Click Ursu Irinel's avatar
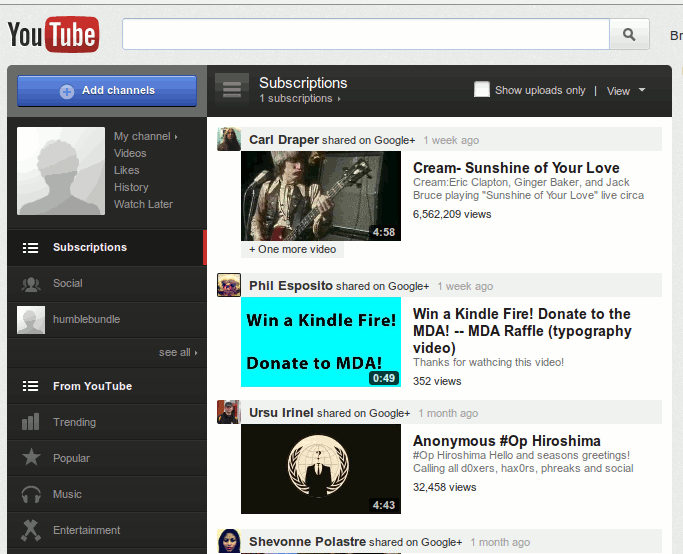This screenshot has width=683, height=554. pyautogui.click(x=229, y=412)
